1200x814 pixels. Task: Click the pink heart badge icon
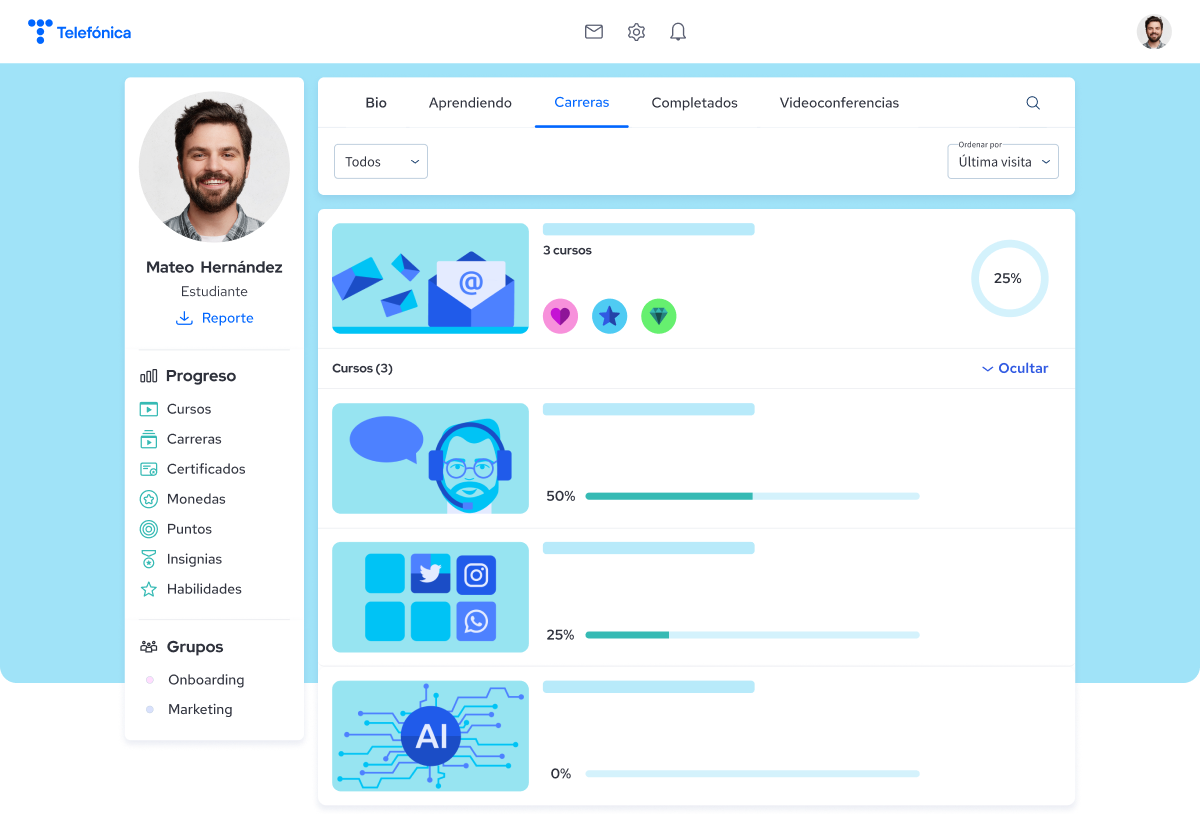click(560, 317)
